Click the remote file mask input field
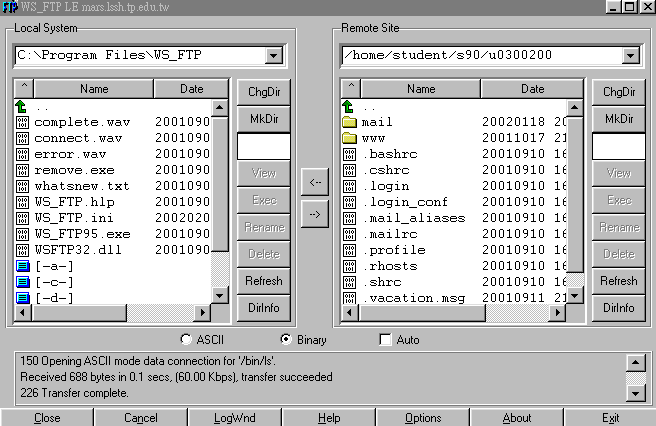Image resolution: width=656 pixels, height=426 pixels. click(x=618, y=146)
